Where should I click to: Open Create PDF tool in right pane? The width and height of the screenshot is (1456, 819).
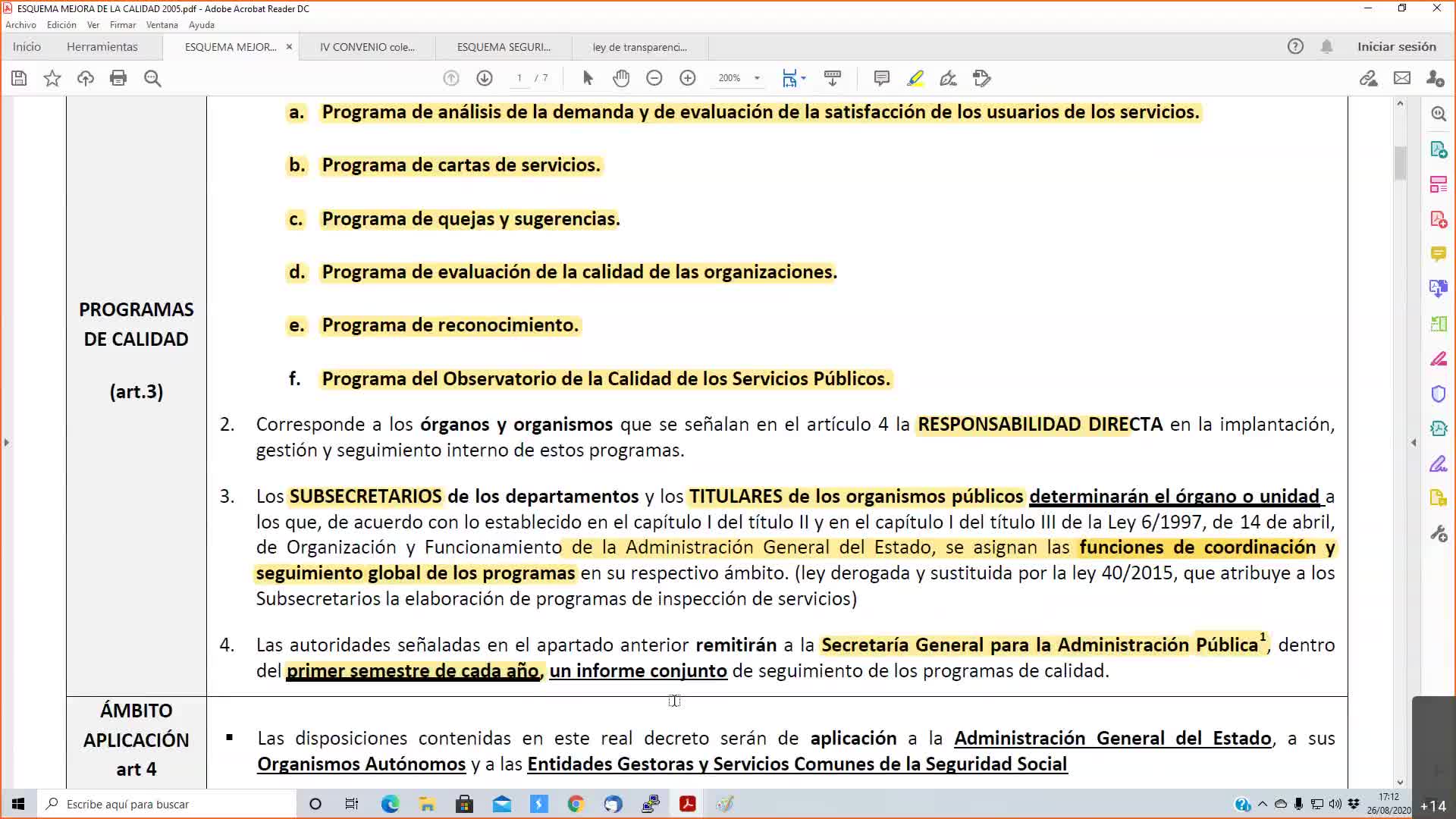point(1439,219)
